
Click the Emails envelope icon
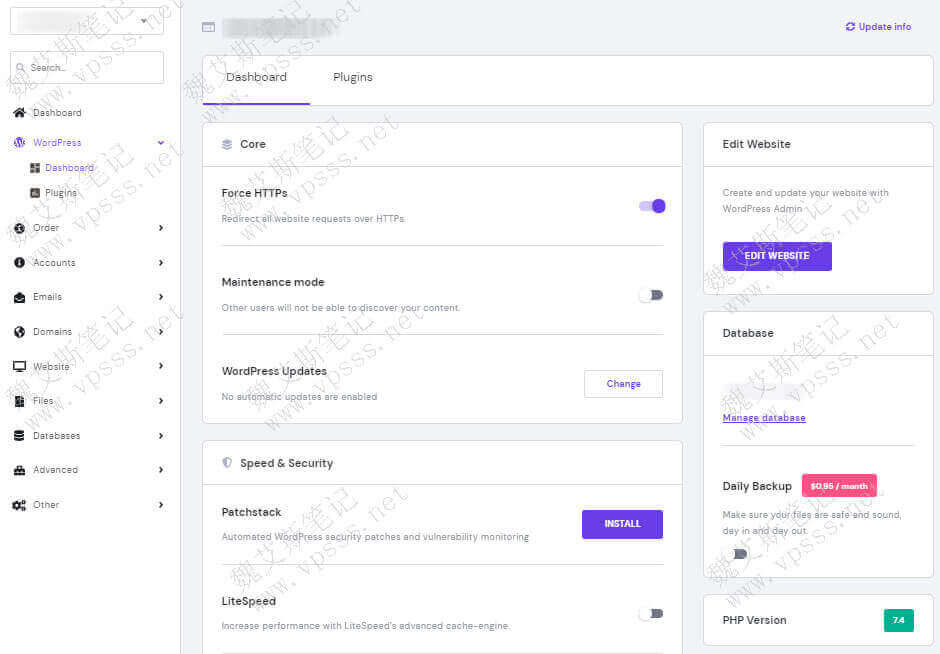point(19,297)
